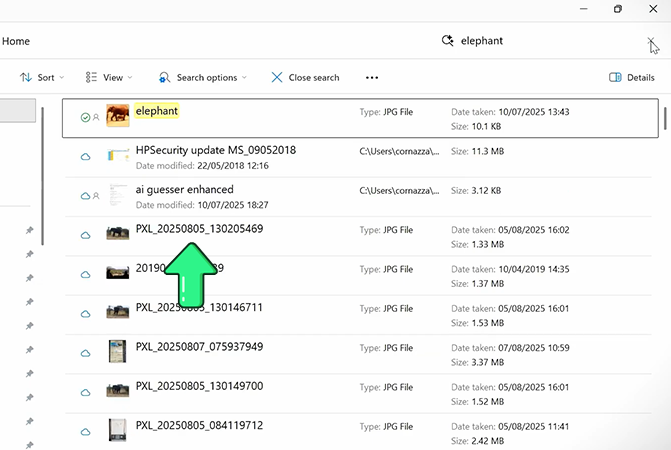Click cloud status icon for HPSecurity update
This screenshot has height=450, width=671.
[86, 157]
